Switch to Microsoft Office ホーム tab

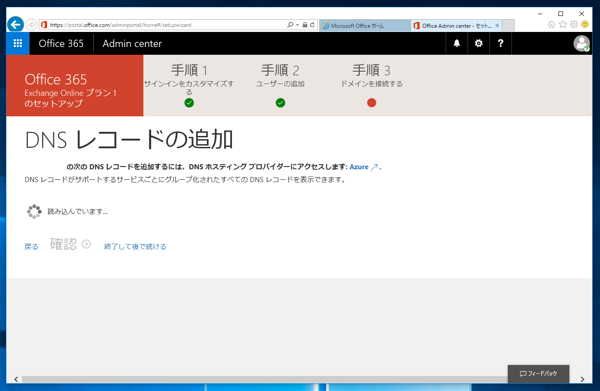pyautogui.click(x=365, y=26)
